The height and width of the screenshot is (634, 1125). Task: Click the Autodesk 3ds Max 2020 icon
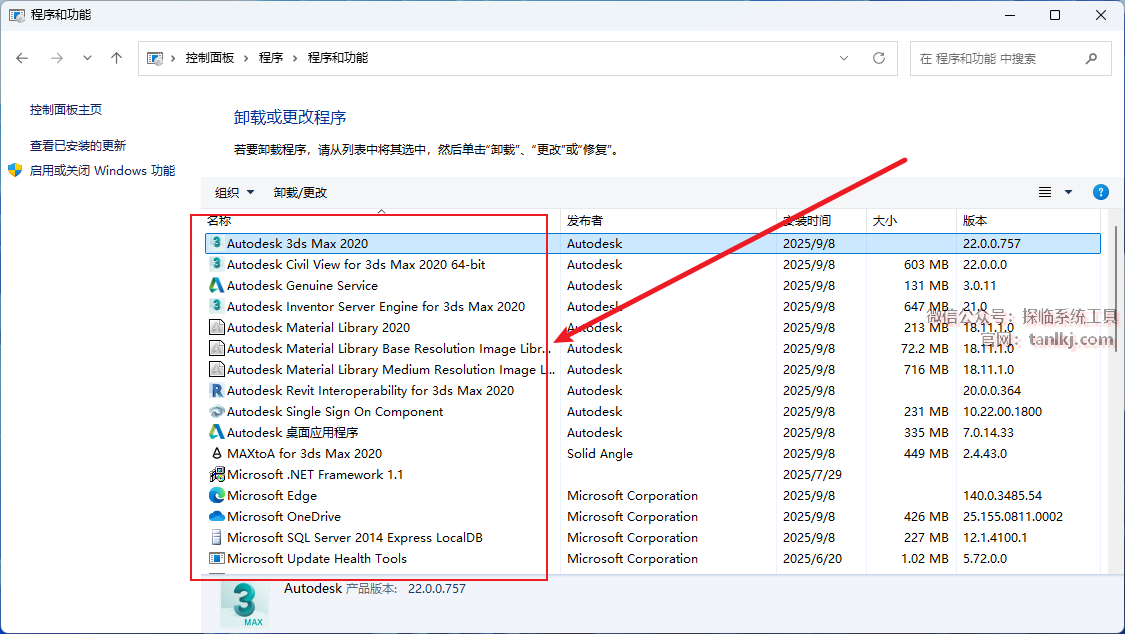[216, 243]
